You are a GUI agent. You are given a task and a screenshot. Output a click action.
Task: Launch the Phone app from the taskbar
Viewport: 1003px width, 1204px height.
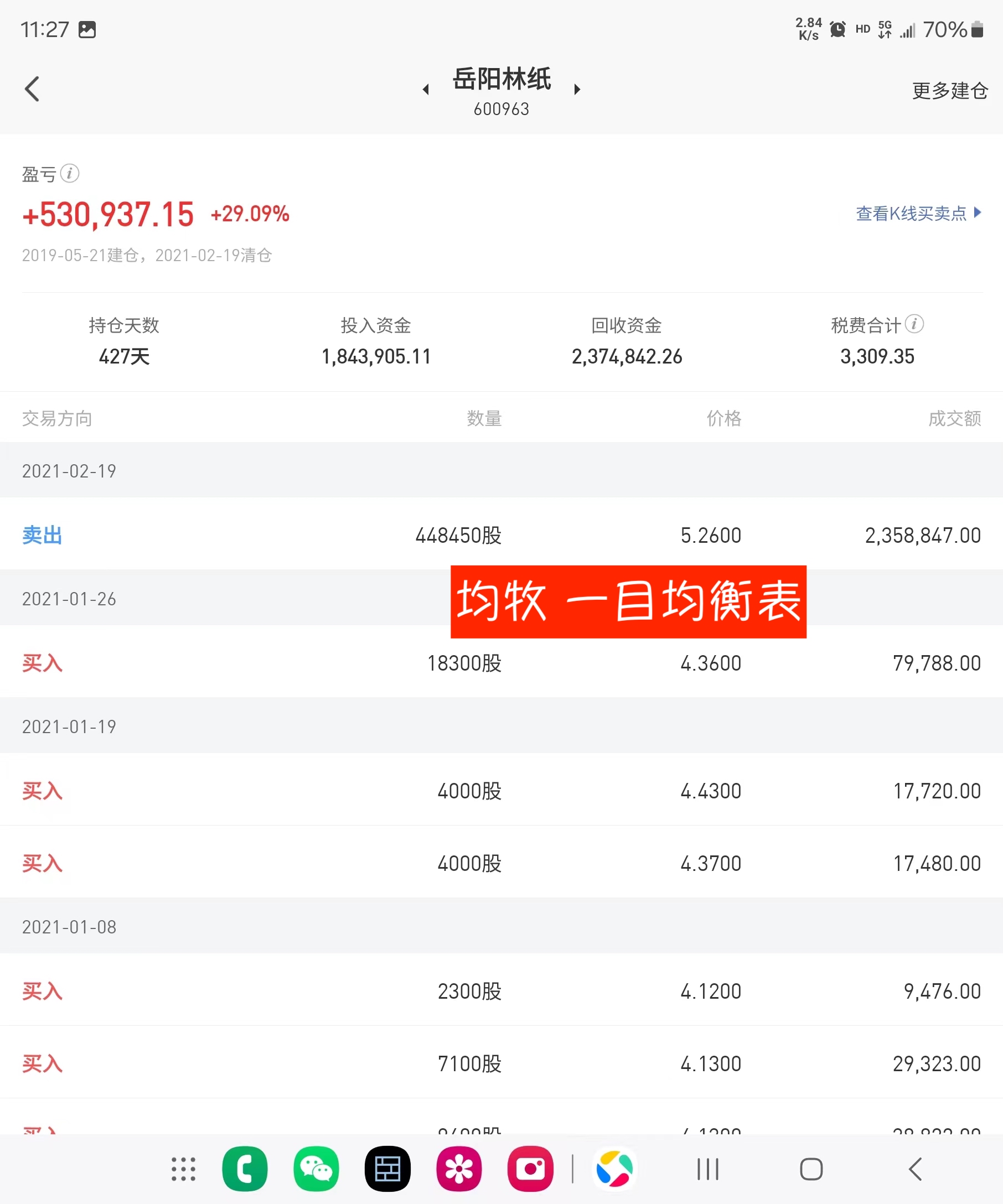point(245,1169)
